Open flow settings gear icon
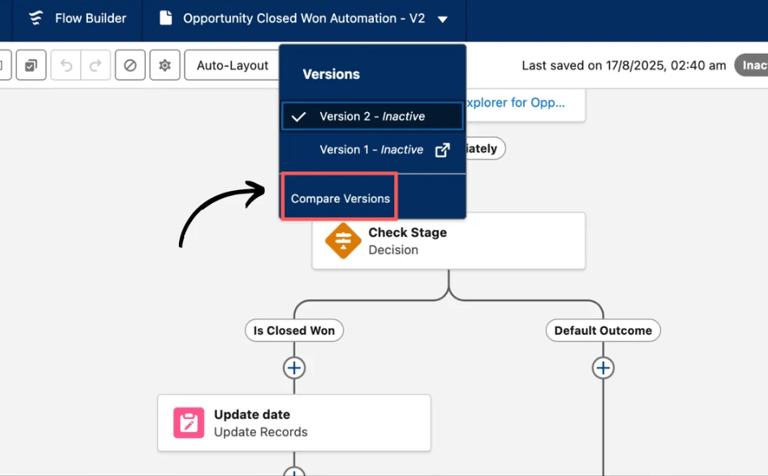Screen dimensions: 768x476 (x=165, y=66)
